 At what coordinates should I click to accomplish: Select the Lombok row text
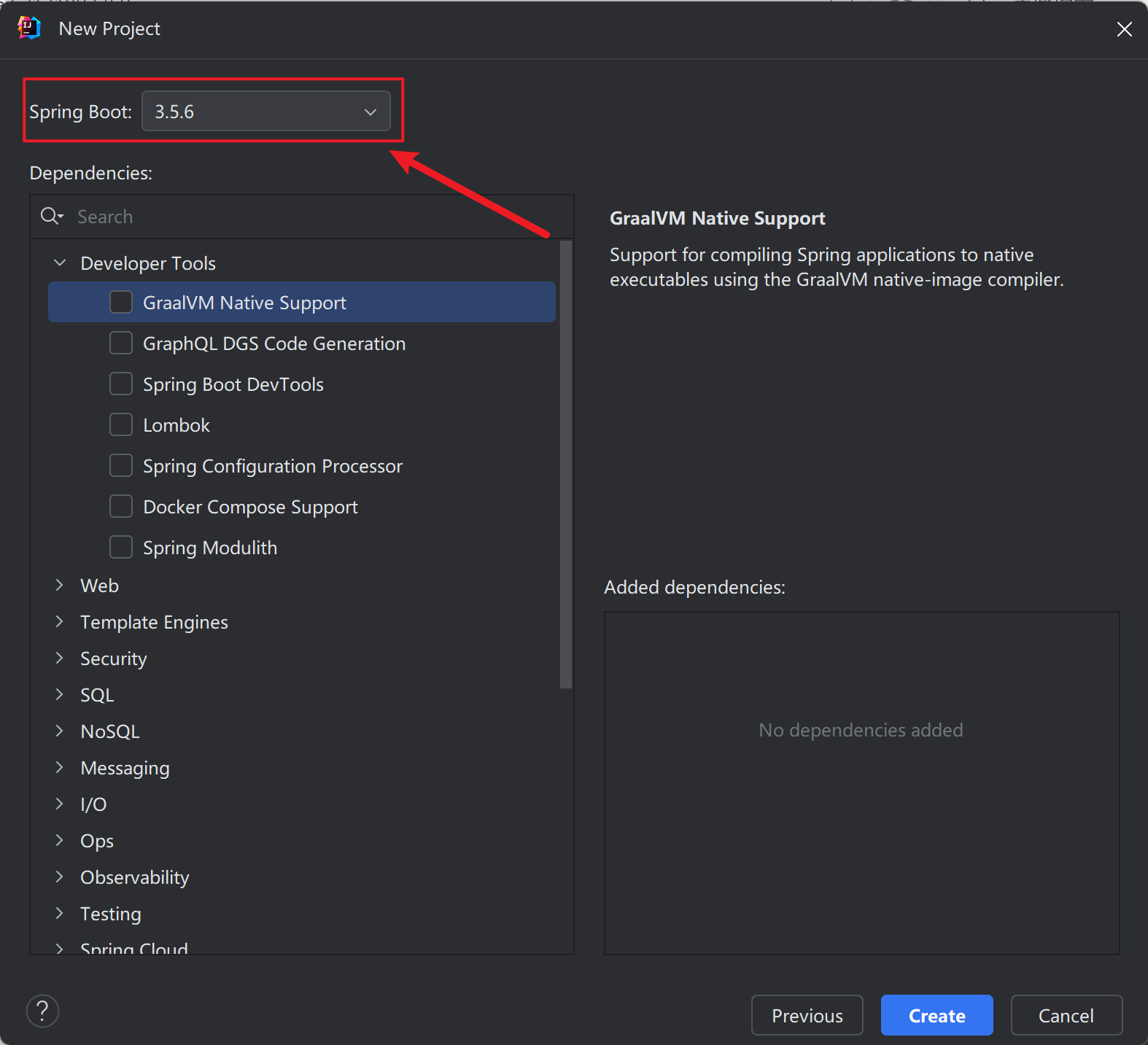click(177, 425)
